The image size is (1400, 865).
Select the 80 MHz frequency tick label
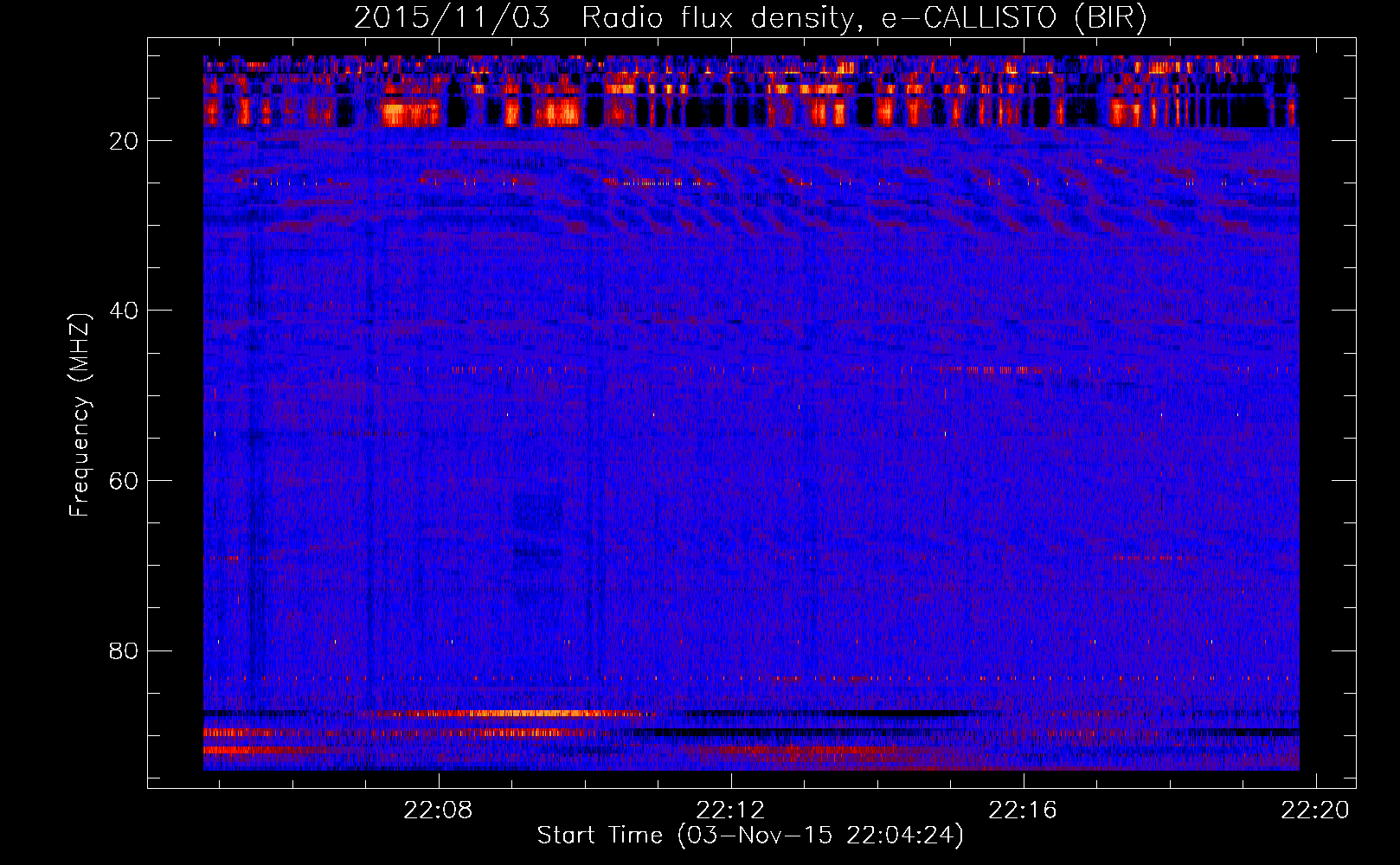pos(125,650)
